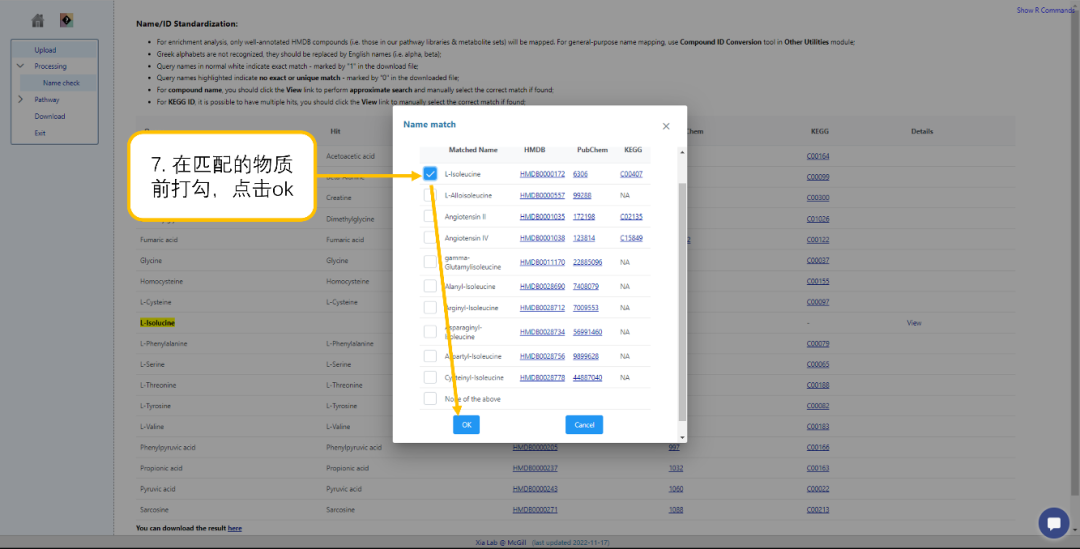Screen dimensions: 1080x549
Task: Open KEGG C00164 link in background table
Action: click(x=818, y=156)
